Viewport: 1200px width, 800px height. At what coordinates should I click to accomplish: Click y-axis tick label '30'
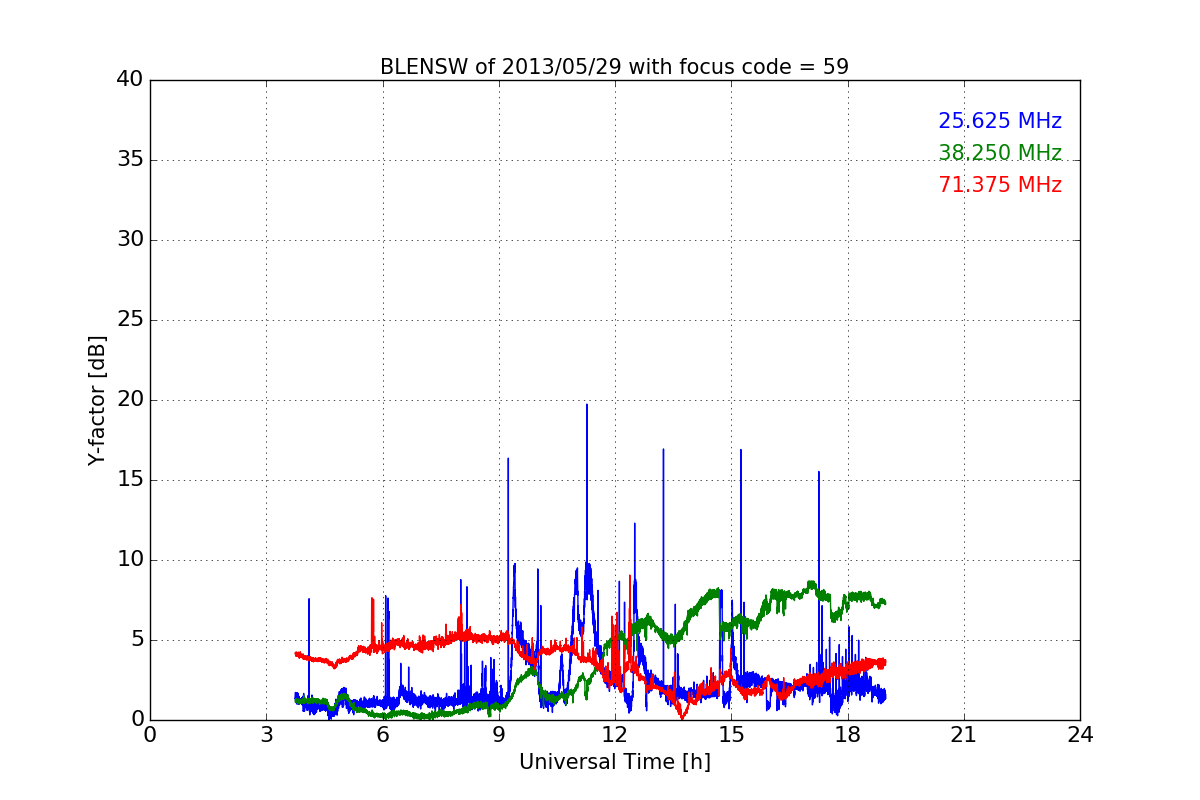click(130, 240)
